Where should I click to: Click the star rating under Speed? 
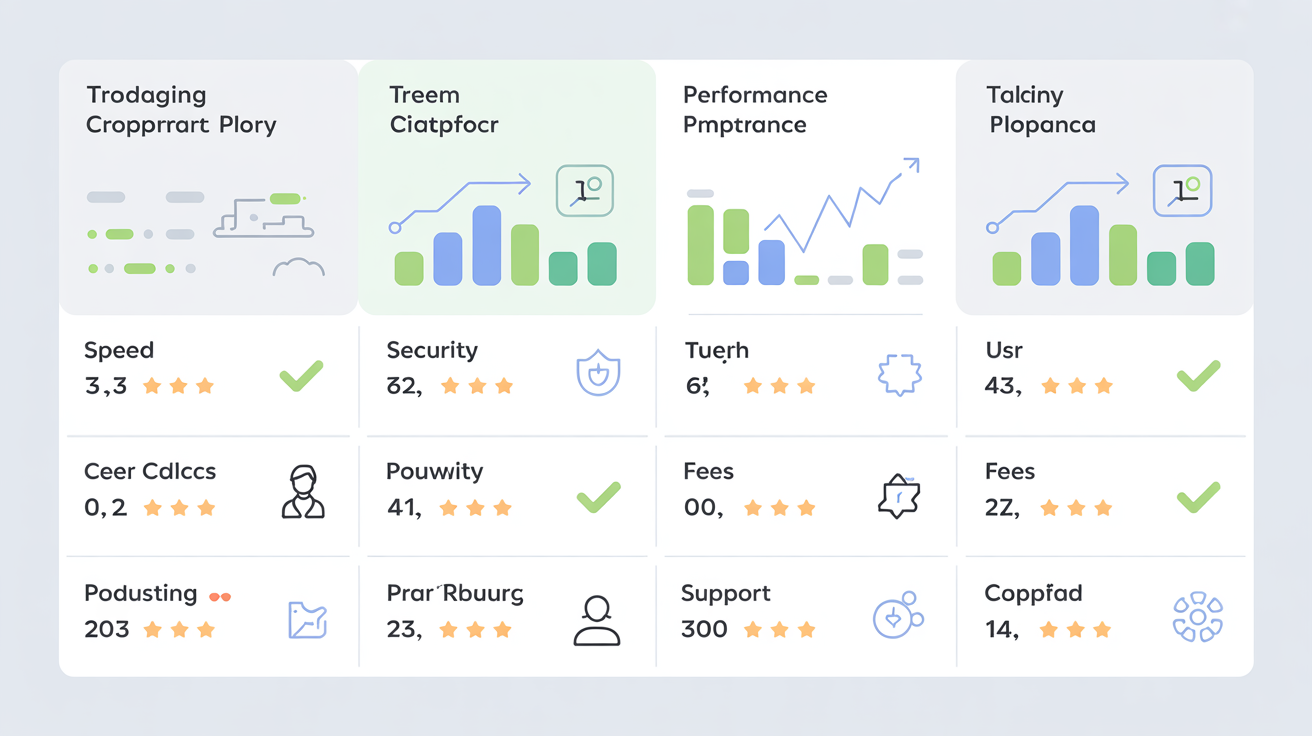(178, 386)
